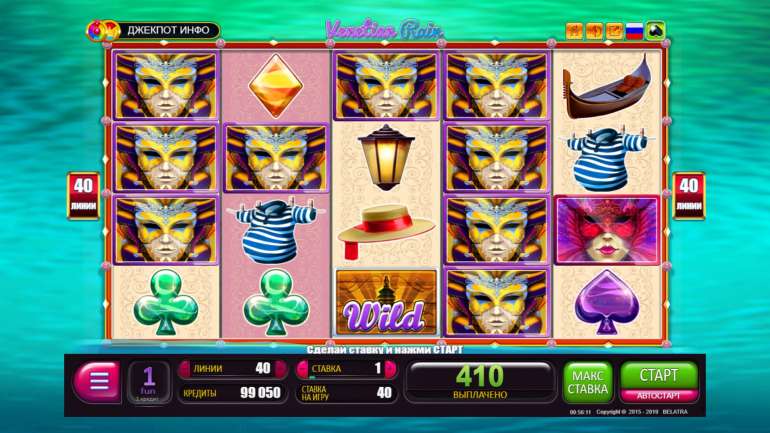Click the 1 Fun denomination selector

pyautogui.click(x=148, y=382)
